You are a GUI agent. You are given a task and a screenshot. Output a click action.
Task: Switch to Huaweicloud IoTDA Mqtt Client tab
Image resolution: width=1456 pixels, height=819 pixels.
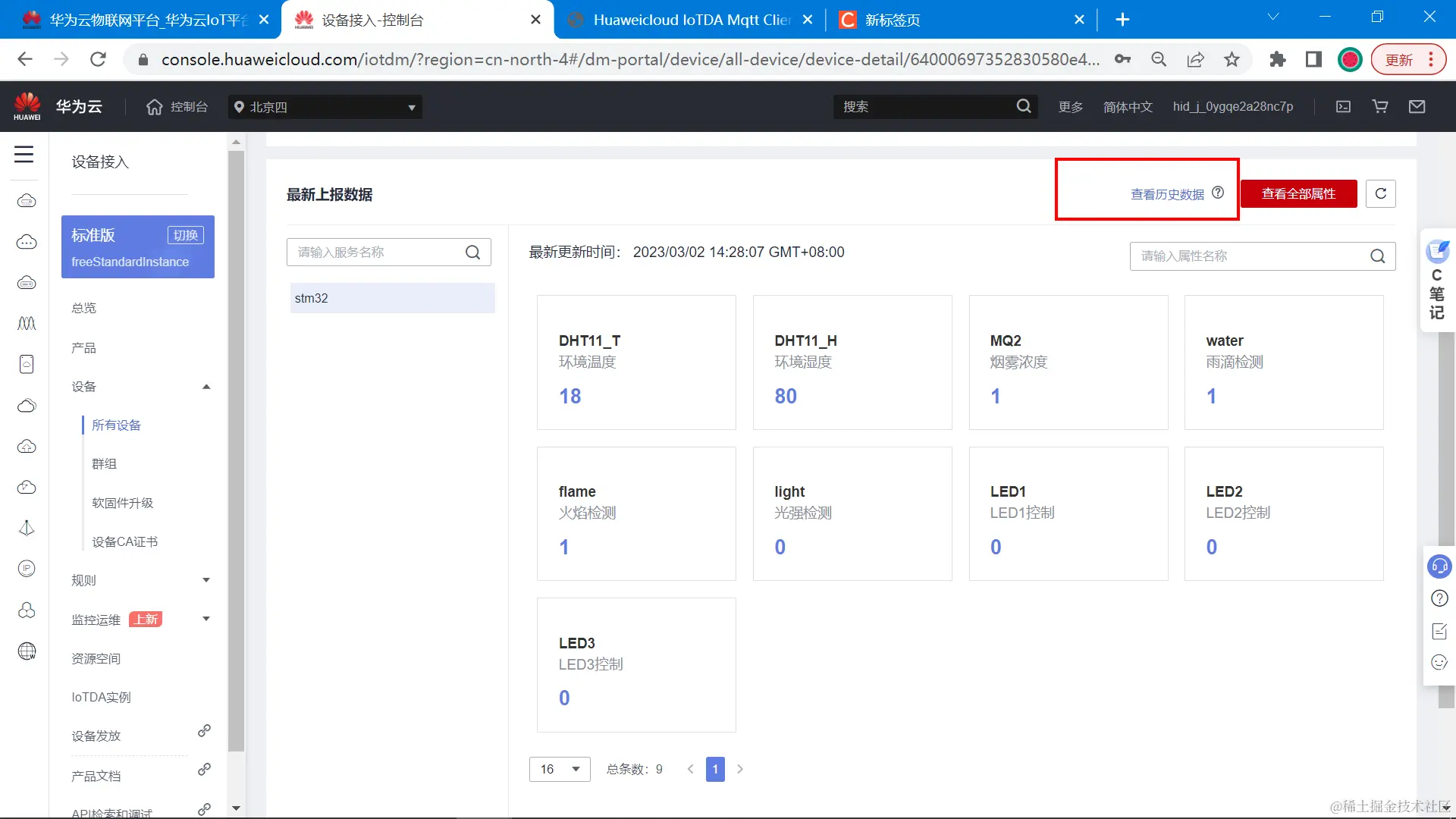[690, 20]
